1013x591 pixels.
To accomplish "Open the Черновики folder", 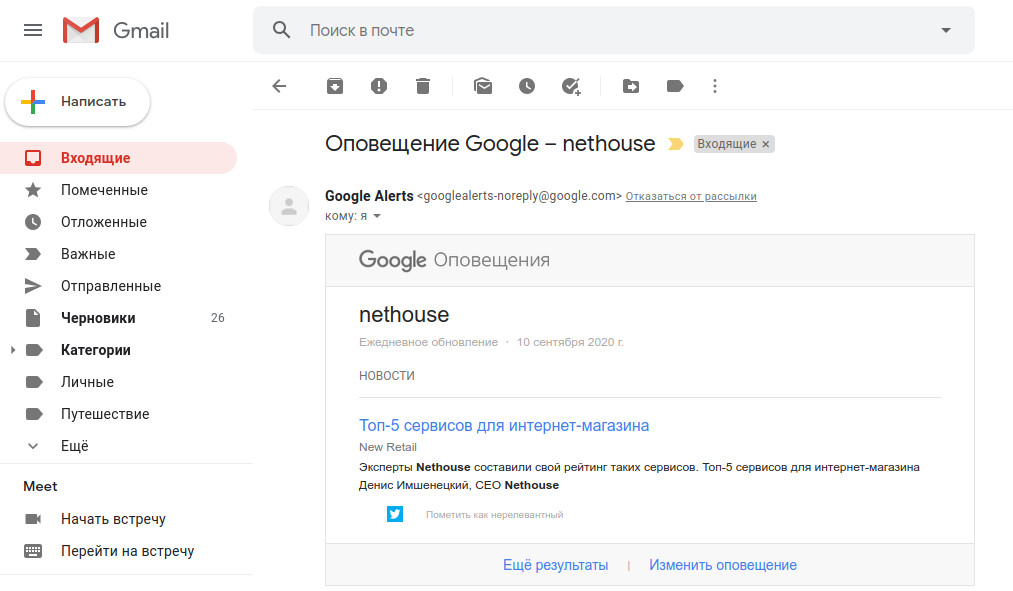I will (x=98, y=318).
